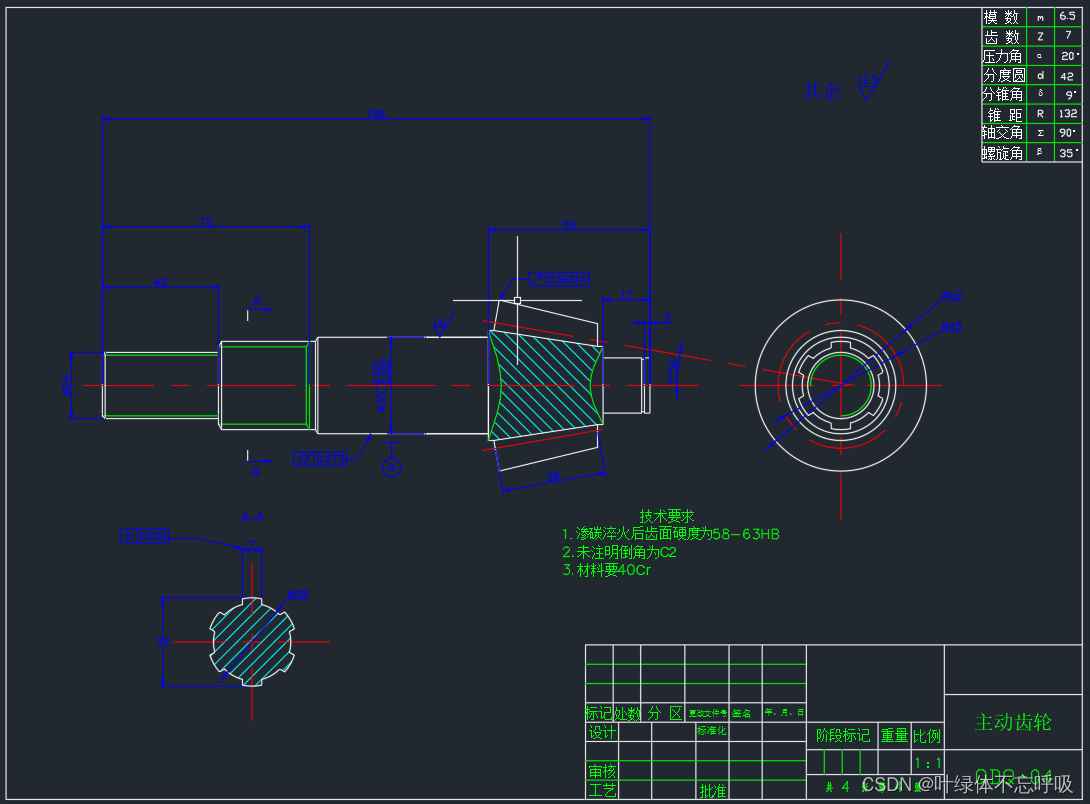Select the 审核 title block cell
Viewport: 1090px width, 804px height.
[602, 771]
